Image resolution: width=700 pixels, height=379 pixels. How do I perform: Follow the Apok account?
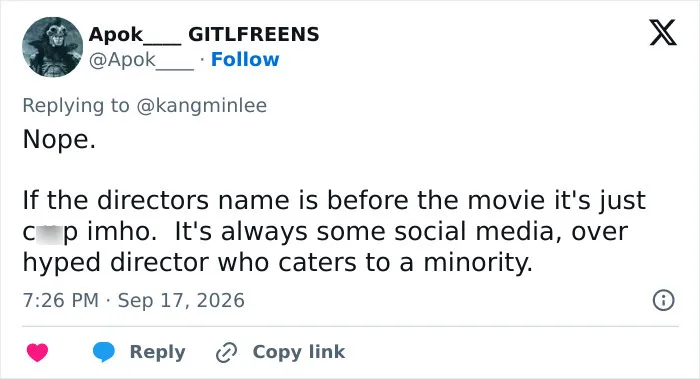245,59
